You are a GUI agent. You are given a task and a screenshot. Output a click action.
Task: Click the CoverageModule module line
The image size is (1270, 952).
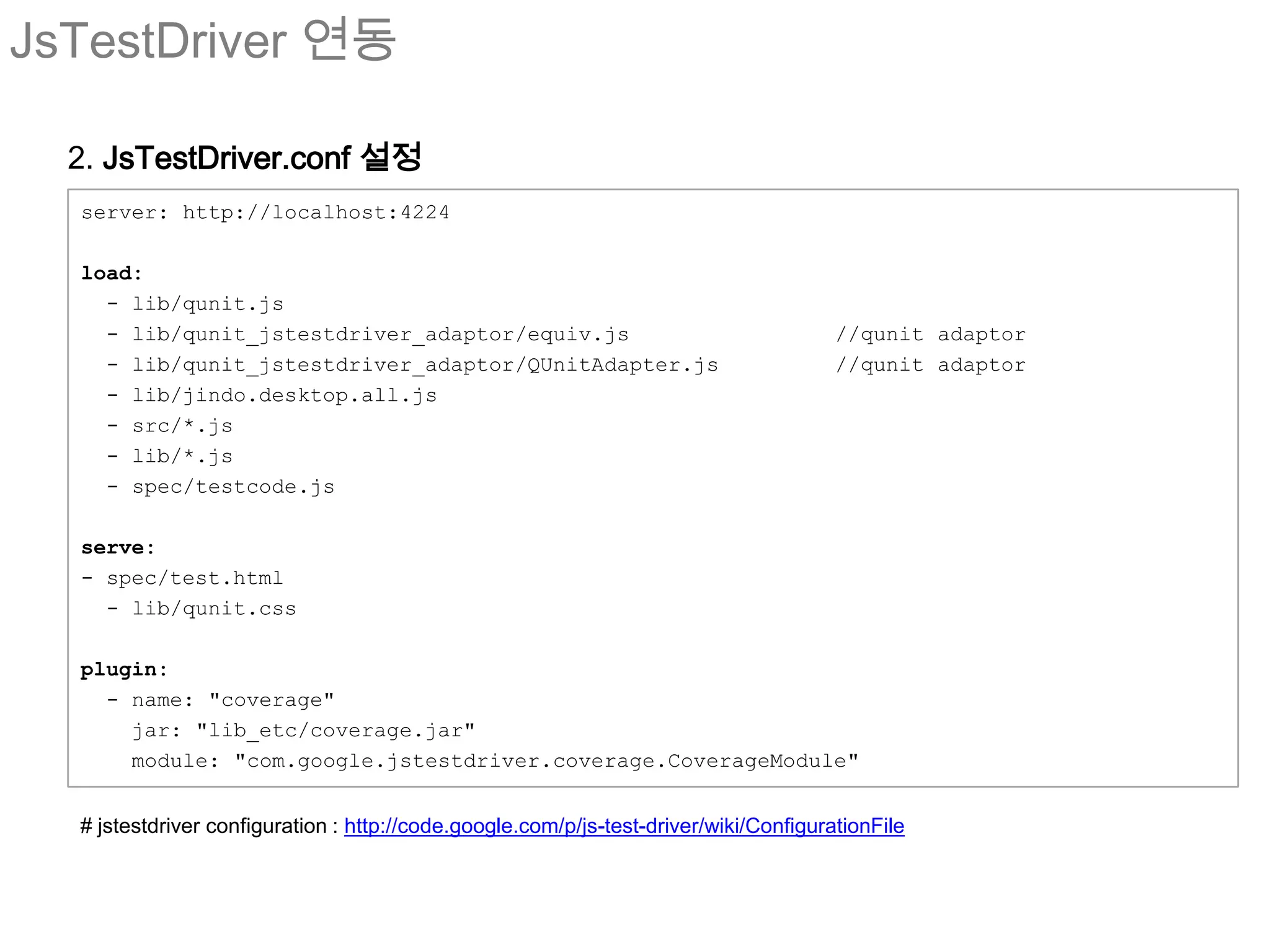495,761
